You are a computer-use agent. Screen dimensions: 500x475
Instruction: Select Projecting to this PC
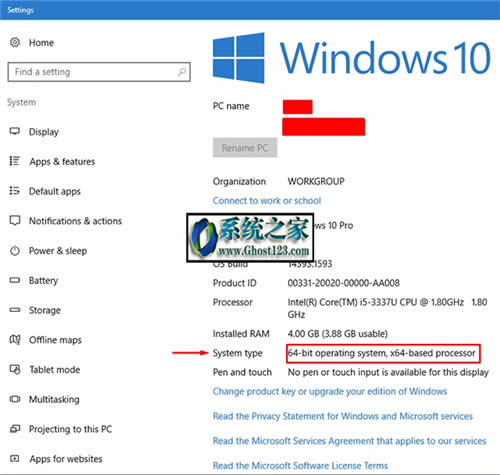pyautogui.click(x=70, y=429)
